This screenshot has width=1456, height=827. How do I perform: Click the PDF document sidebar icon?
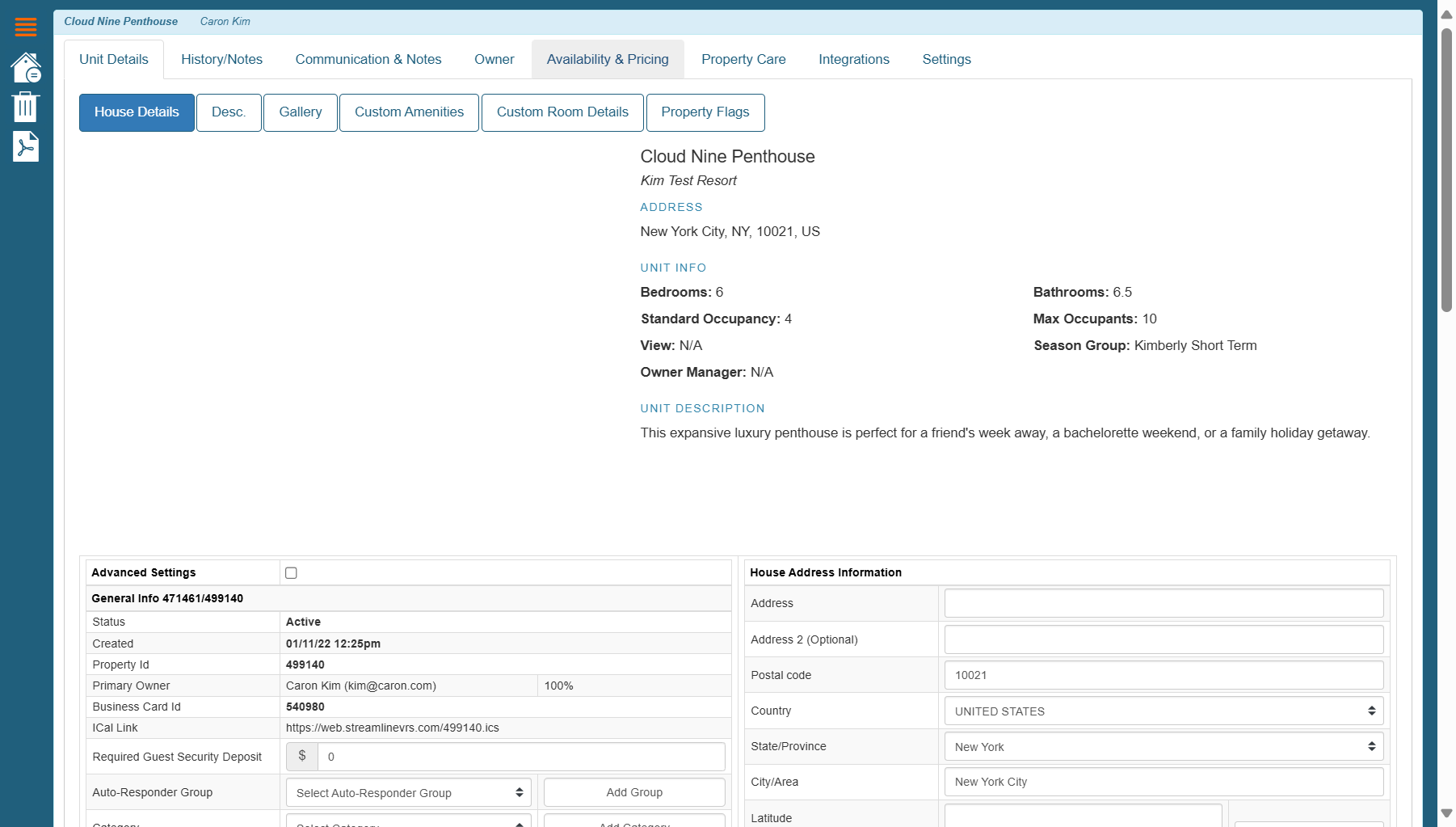point(26,146)
